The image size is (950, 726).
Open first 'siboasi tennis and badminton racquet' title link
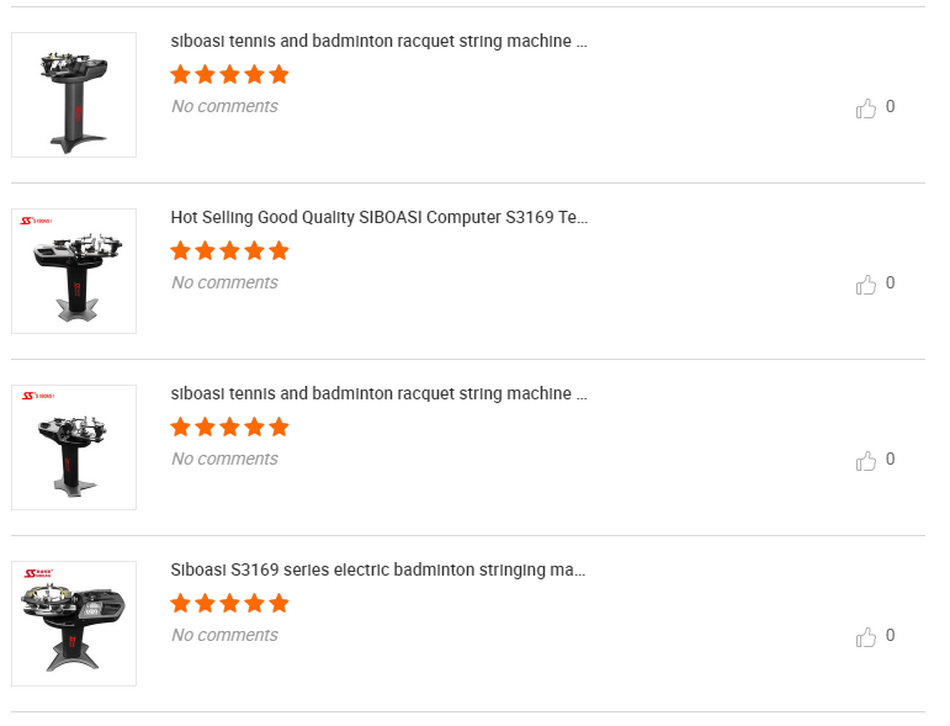[x=379, y=41]
